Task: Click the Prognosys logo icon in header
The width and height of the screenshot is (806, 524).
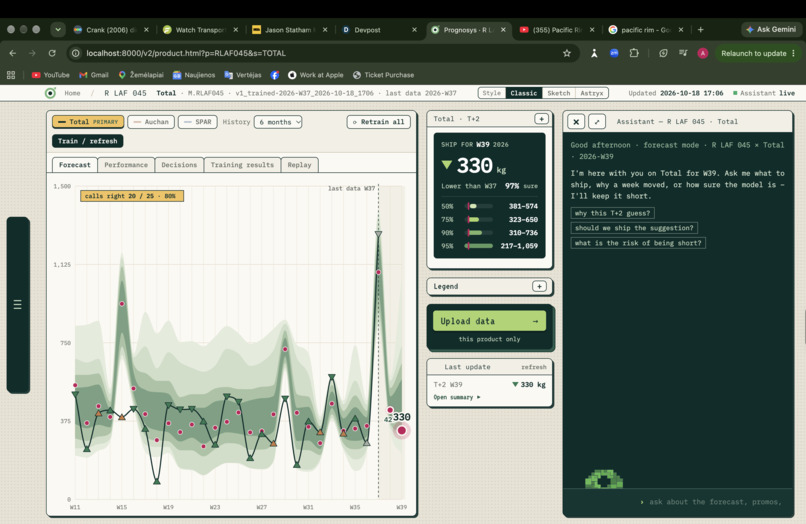Action: point(50,93)
